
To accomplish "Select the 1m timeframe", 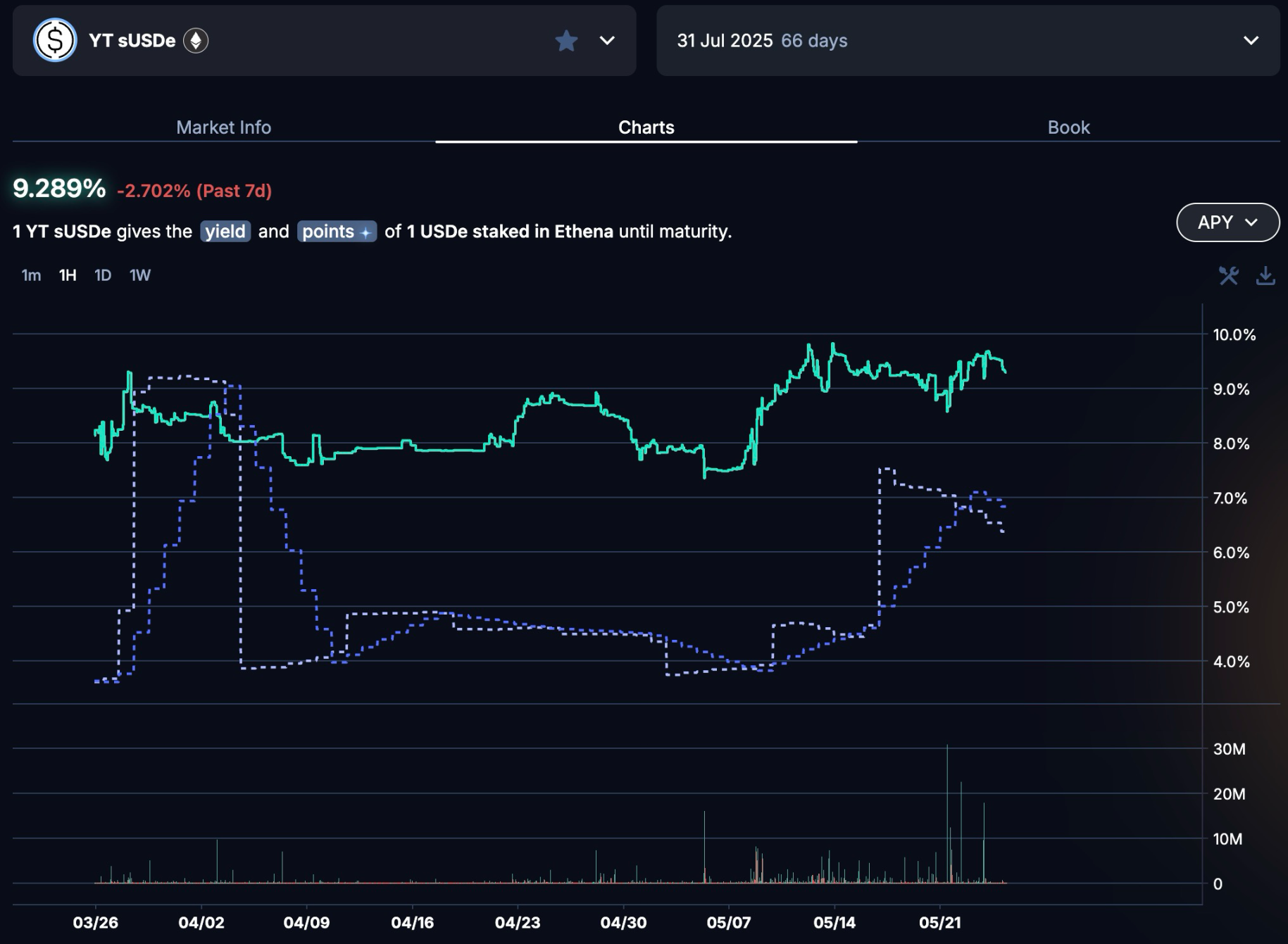I will click(31, 275).
